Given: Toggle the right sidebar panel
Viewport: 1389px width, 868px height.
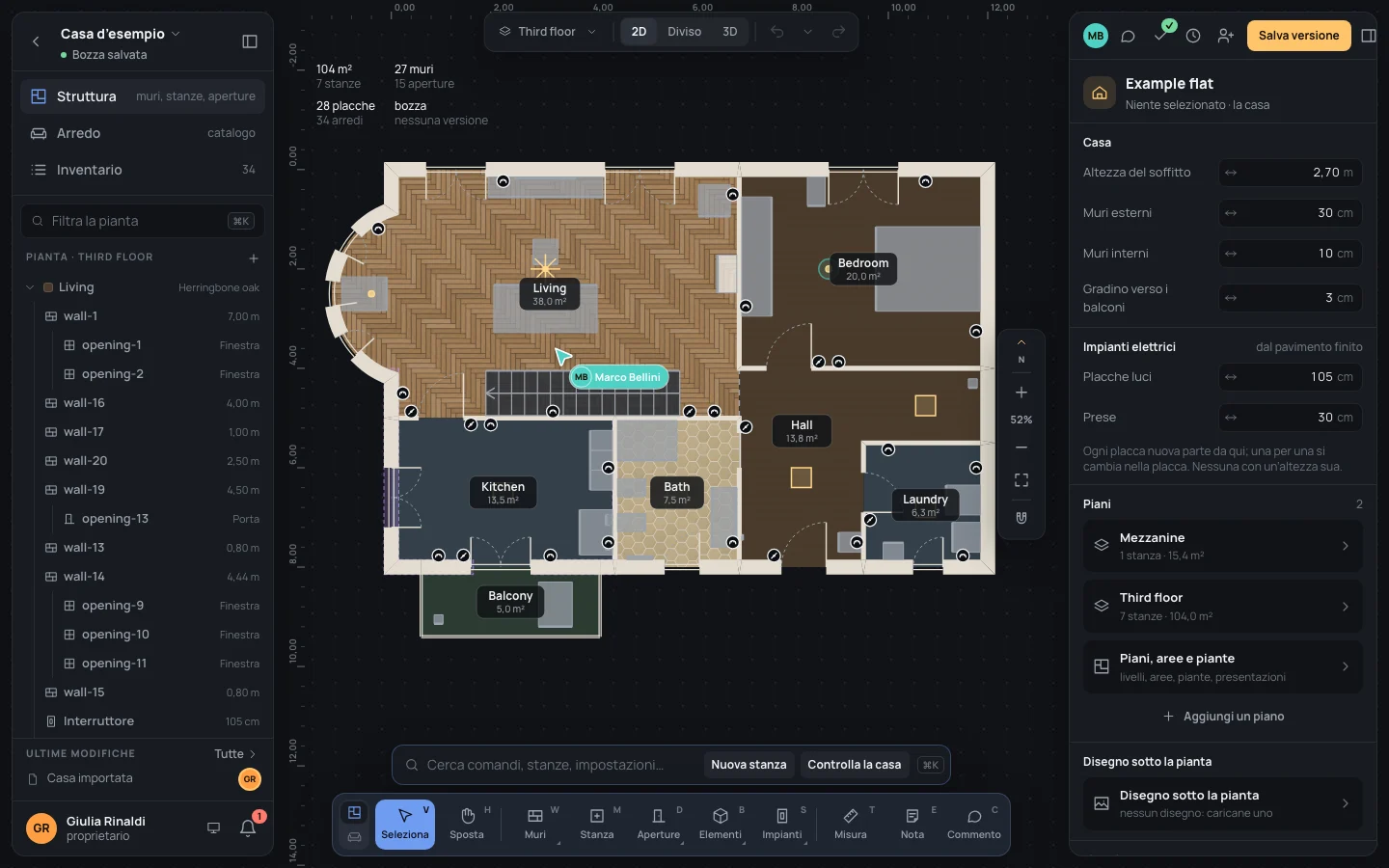Looking at the screenshot, I should click(1369, 36).
